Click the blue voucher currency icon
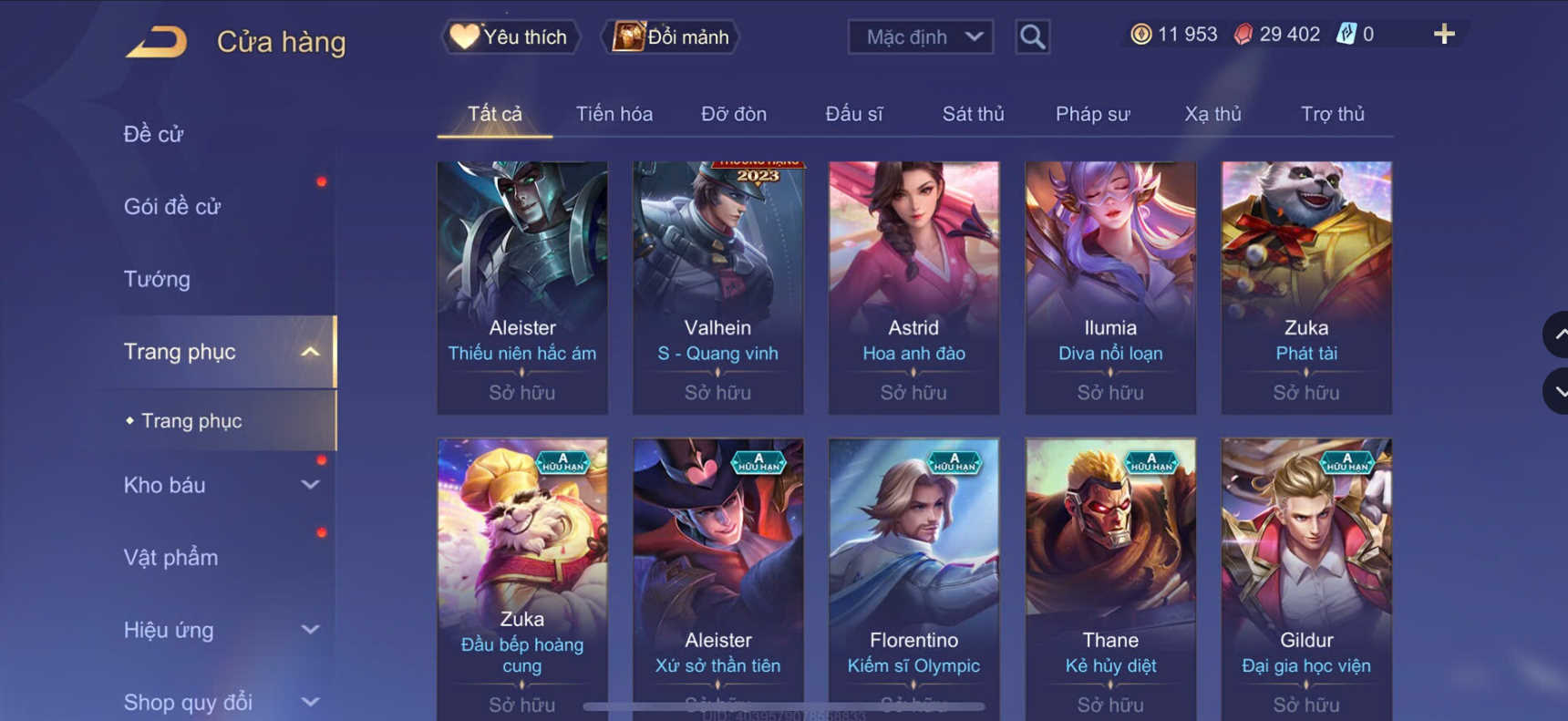Viewport: 1568px width, 721px height. [x=1346, y=35]
